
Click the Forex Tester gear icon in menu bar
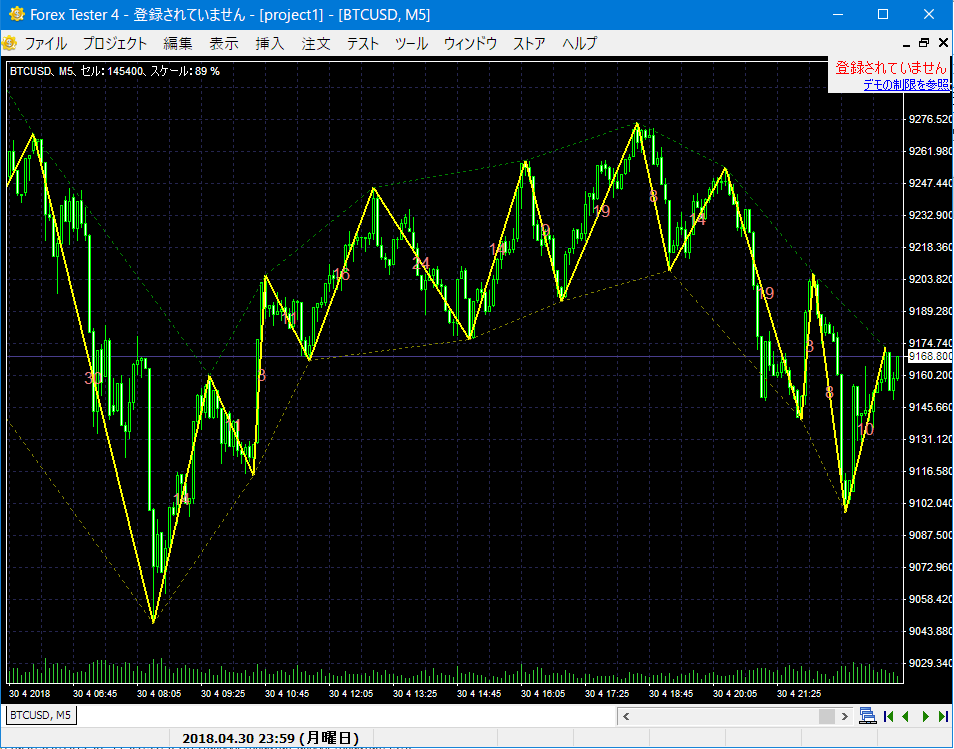point(9,43)
